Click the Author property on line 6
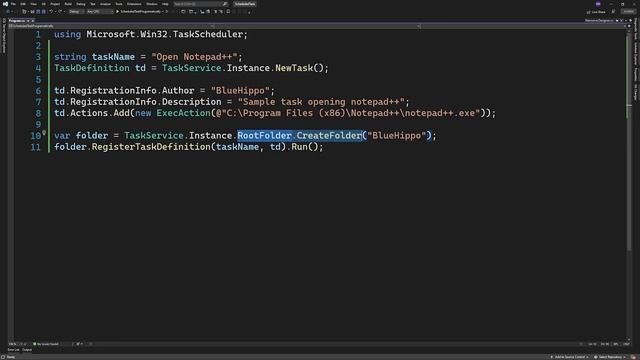Viewport: 640px width, 360px height. click(178, 91)
